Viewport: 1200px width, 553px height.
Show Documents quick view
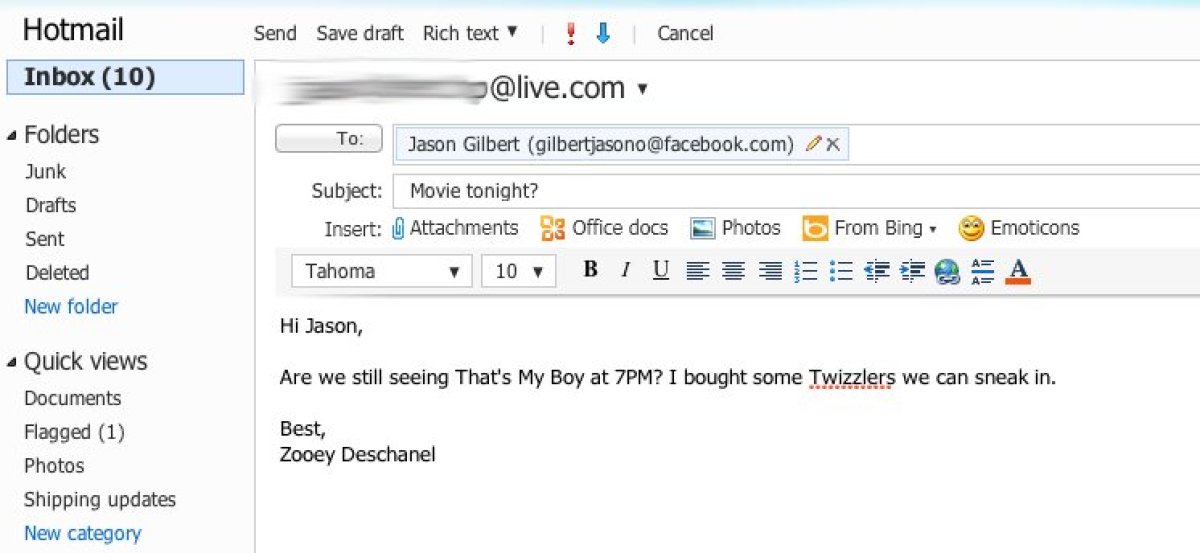coord(73,398)
